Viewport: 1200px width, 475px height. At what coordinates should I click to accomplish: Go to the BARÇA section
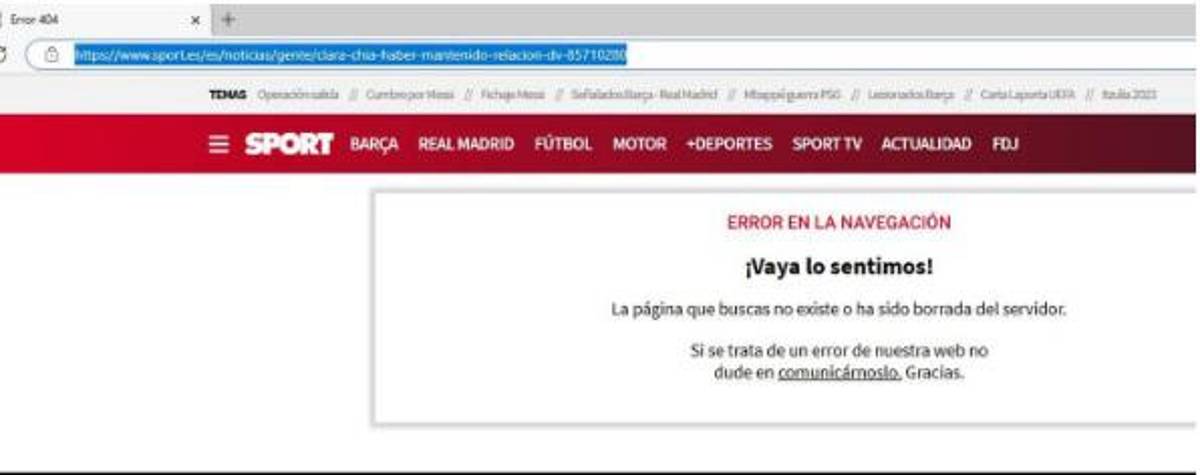374,144
